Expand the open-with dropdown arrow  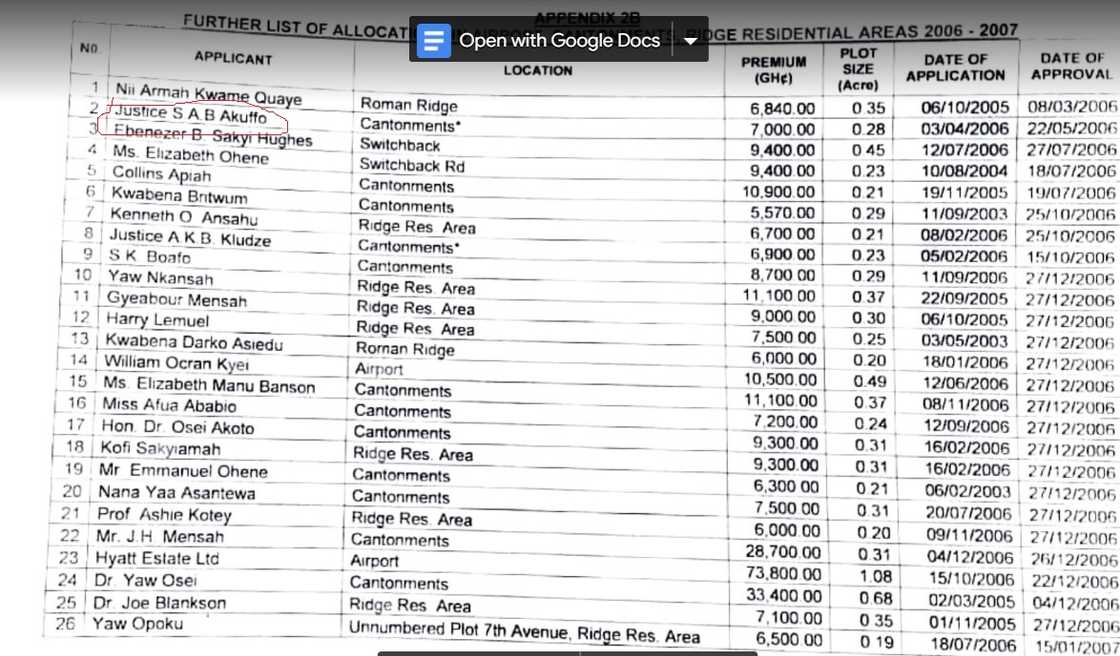[690, 41]
